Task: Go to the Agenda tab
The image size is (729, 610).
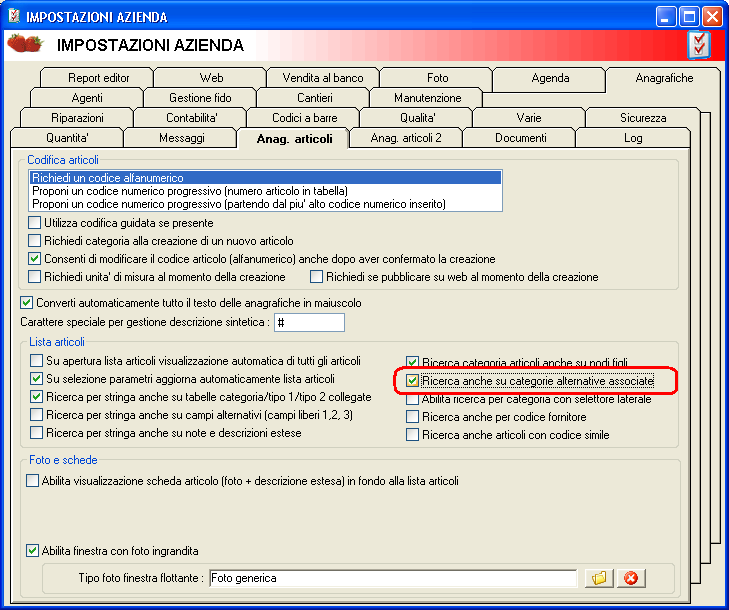Action: coord(550,78)
